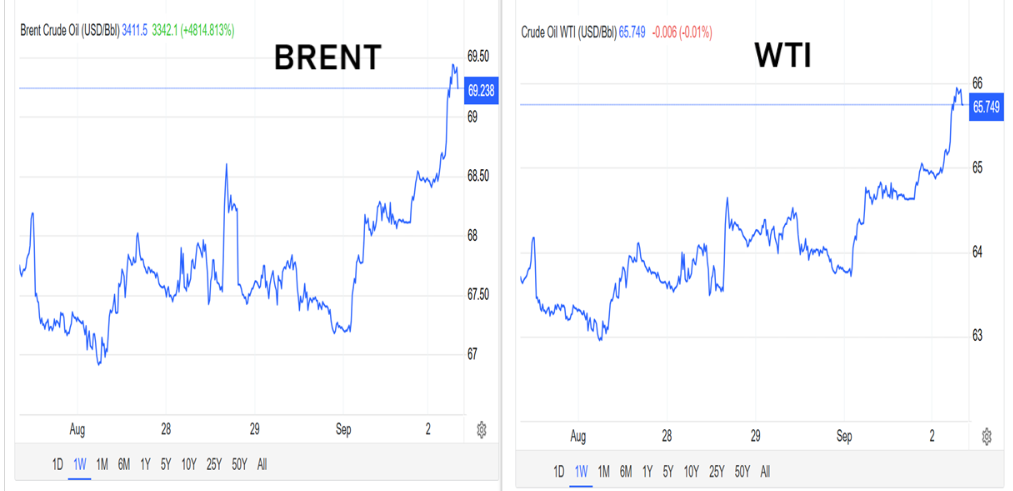Switch WTI chart to 1W range
The image size is (1013, 491).
[580, 471]
